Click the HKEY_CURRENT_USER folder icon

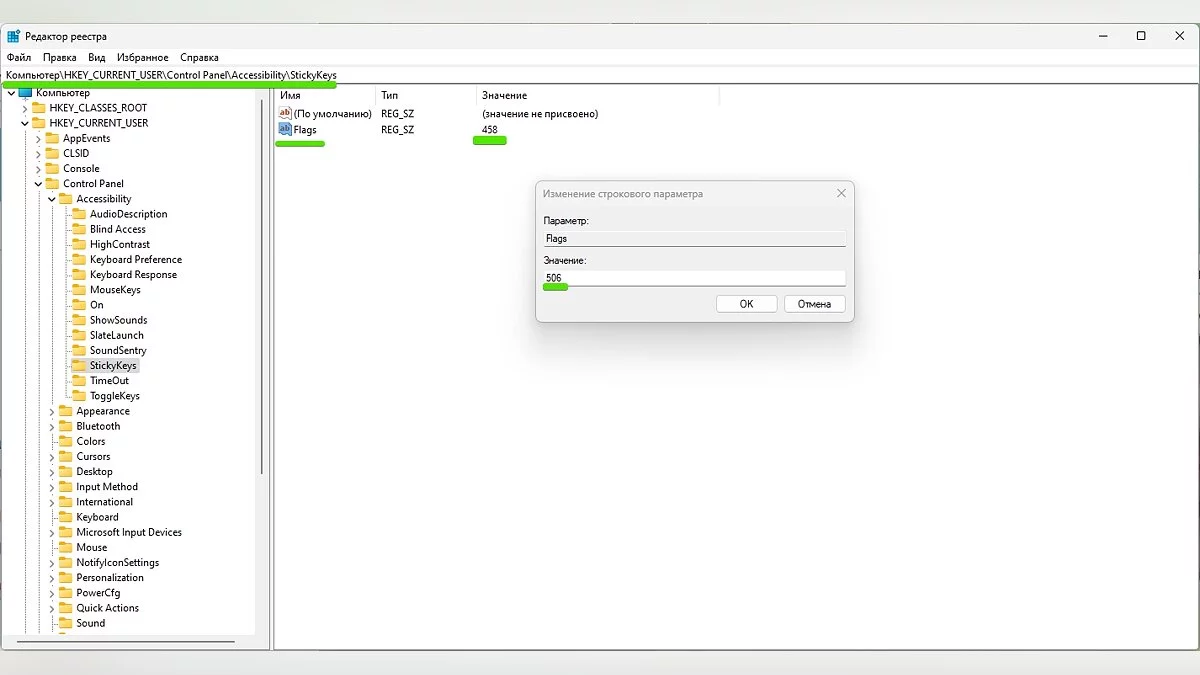(39, 123)
